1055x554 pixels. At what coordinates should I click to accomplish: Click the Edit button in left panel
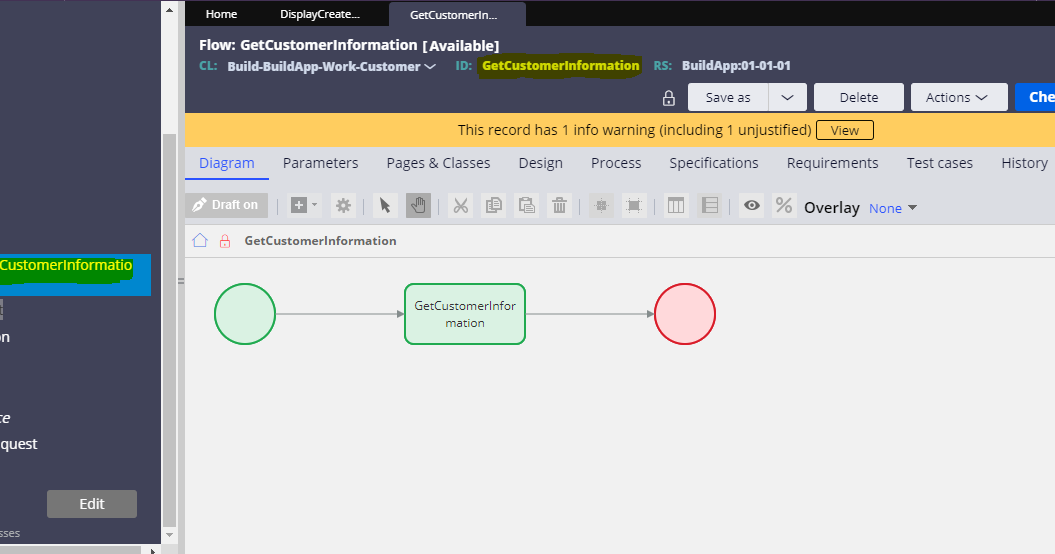point(92,504)
